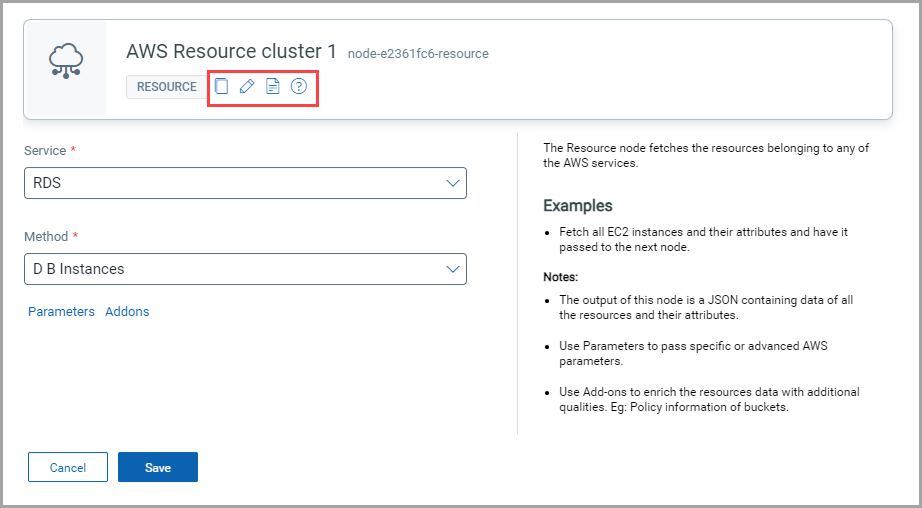The width and height of the screenshot is (922, 508).
Task: Open the Addons link
Action: click(127, 312)
